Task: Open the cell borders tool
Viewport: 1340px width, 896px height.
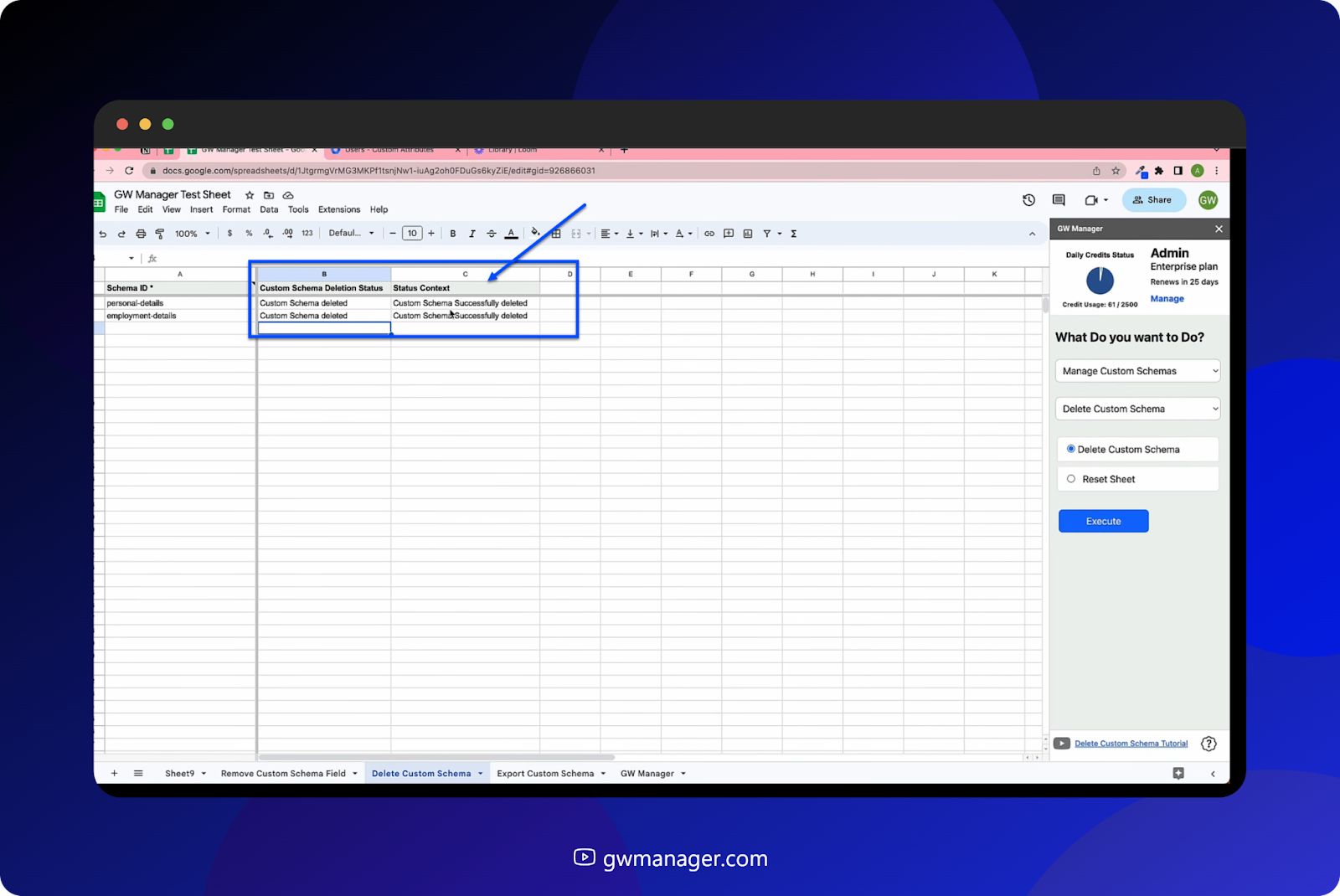Action: click(x=556, y=234)
